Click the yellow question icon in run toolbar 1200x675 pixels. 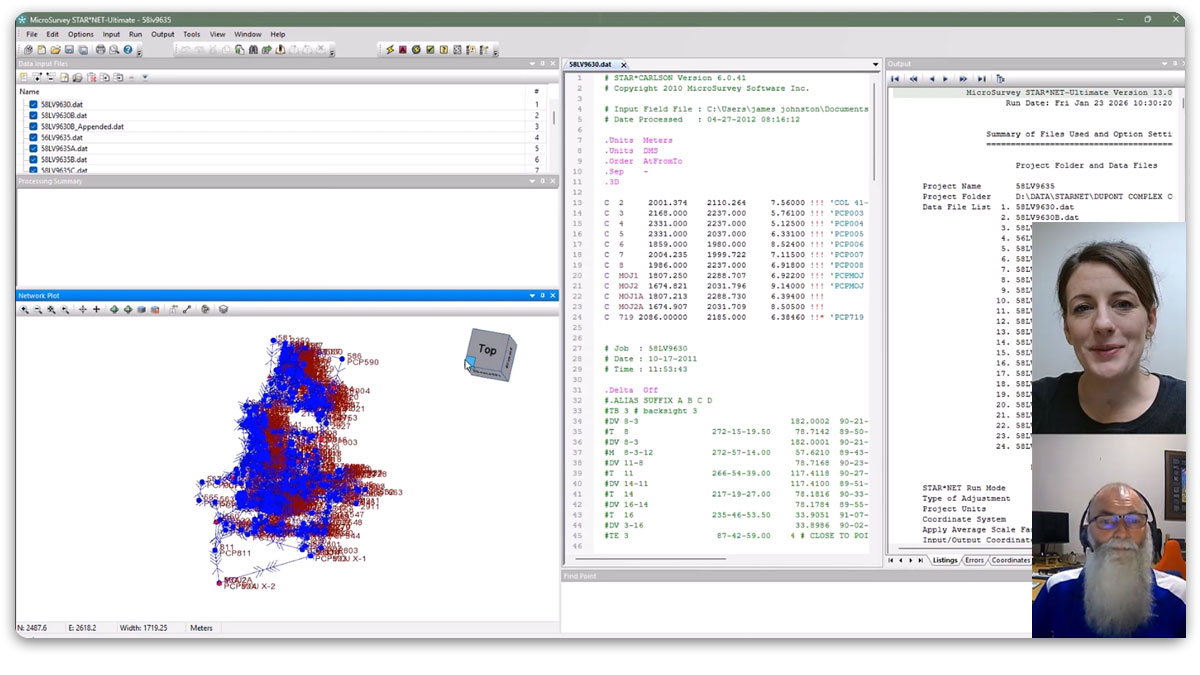pyautogui.click(x=444, y=50)
